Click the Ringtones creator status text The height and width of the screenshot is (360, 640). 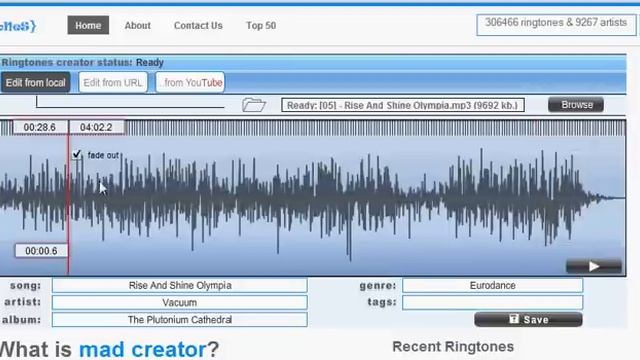pyautogui.click(x=82, y=62)
